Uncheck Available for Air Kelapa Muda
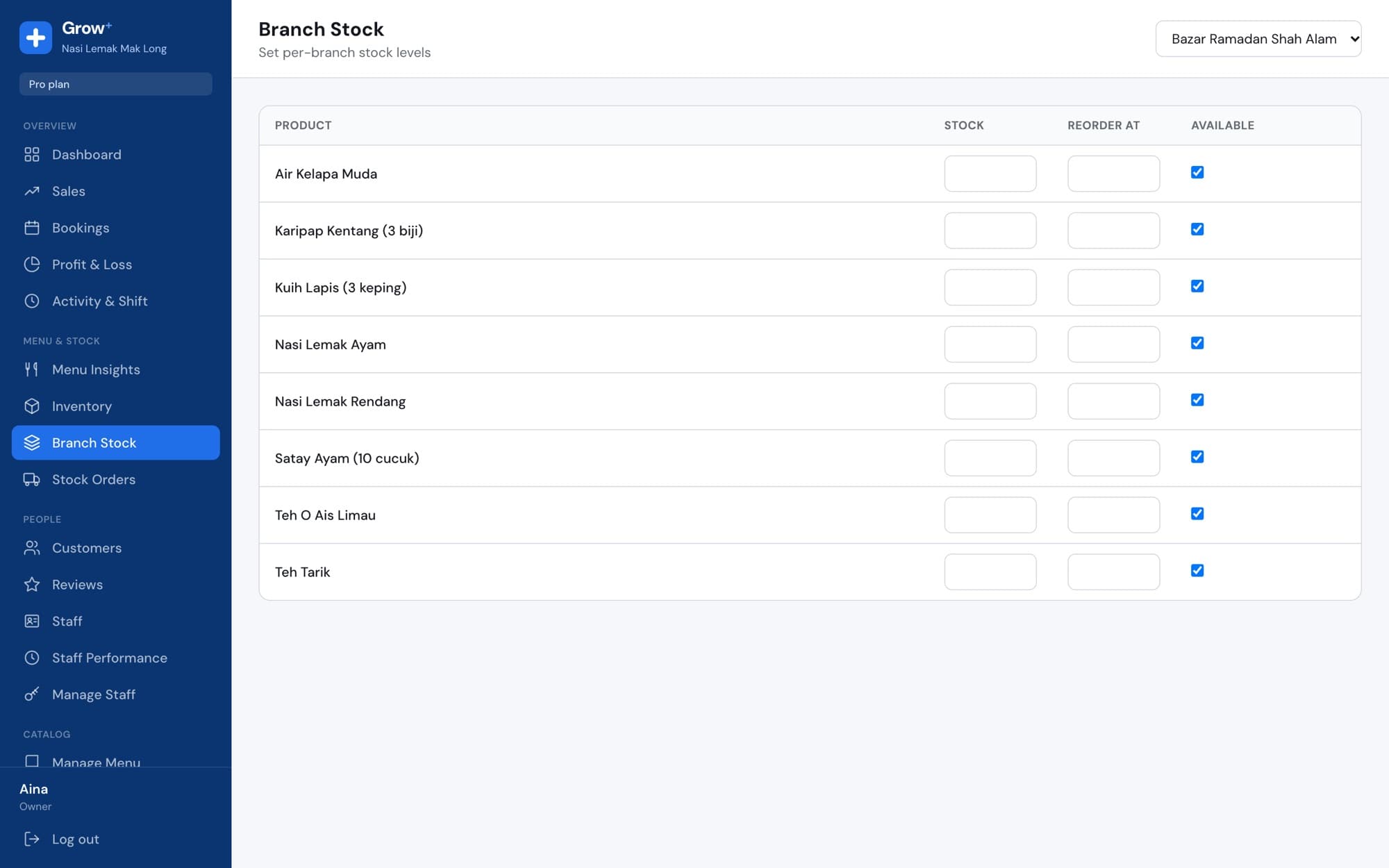Viewport: 1389px width, 868px height. click(1197, 172)
